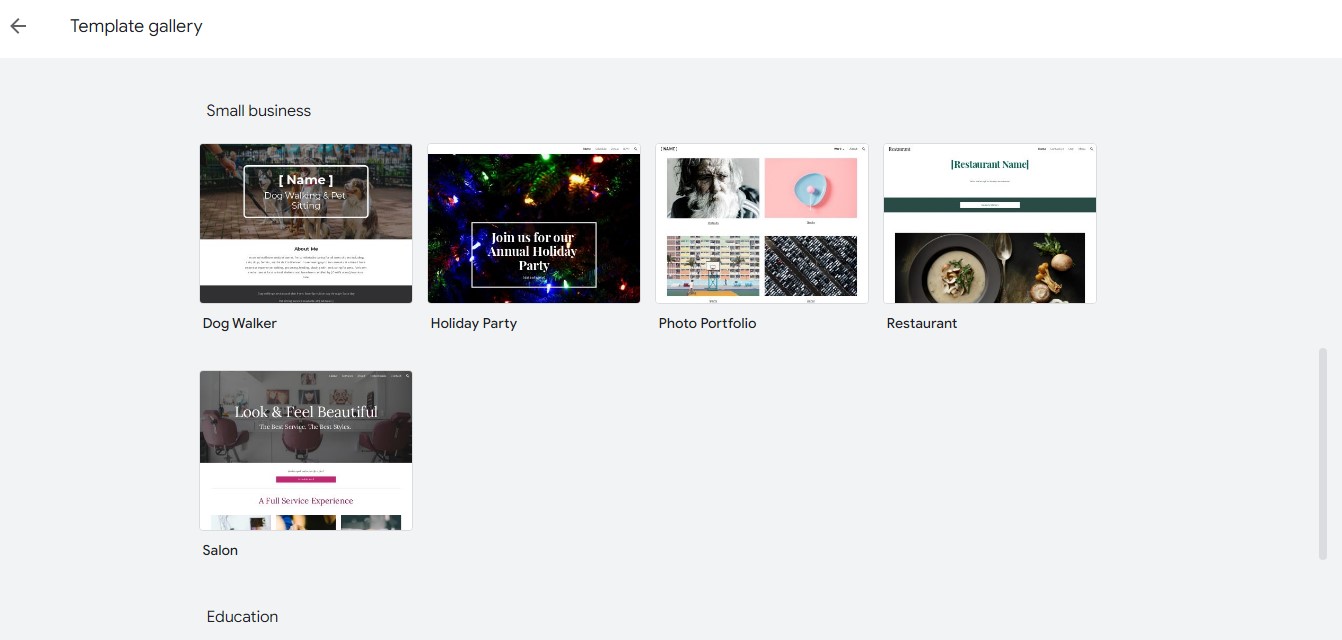Click the Small business section heading

pyautogui.click(x=259, y=110)
